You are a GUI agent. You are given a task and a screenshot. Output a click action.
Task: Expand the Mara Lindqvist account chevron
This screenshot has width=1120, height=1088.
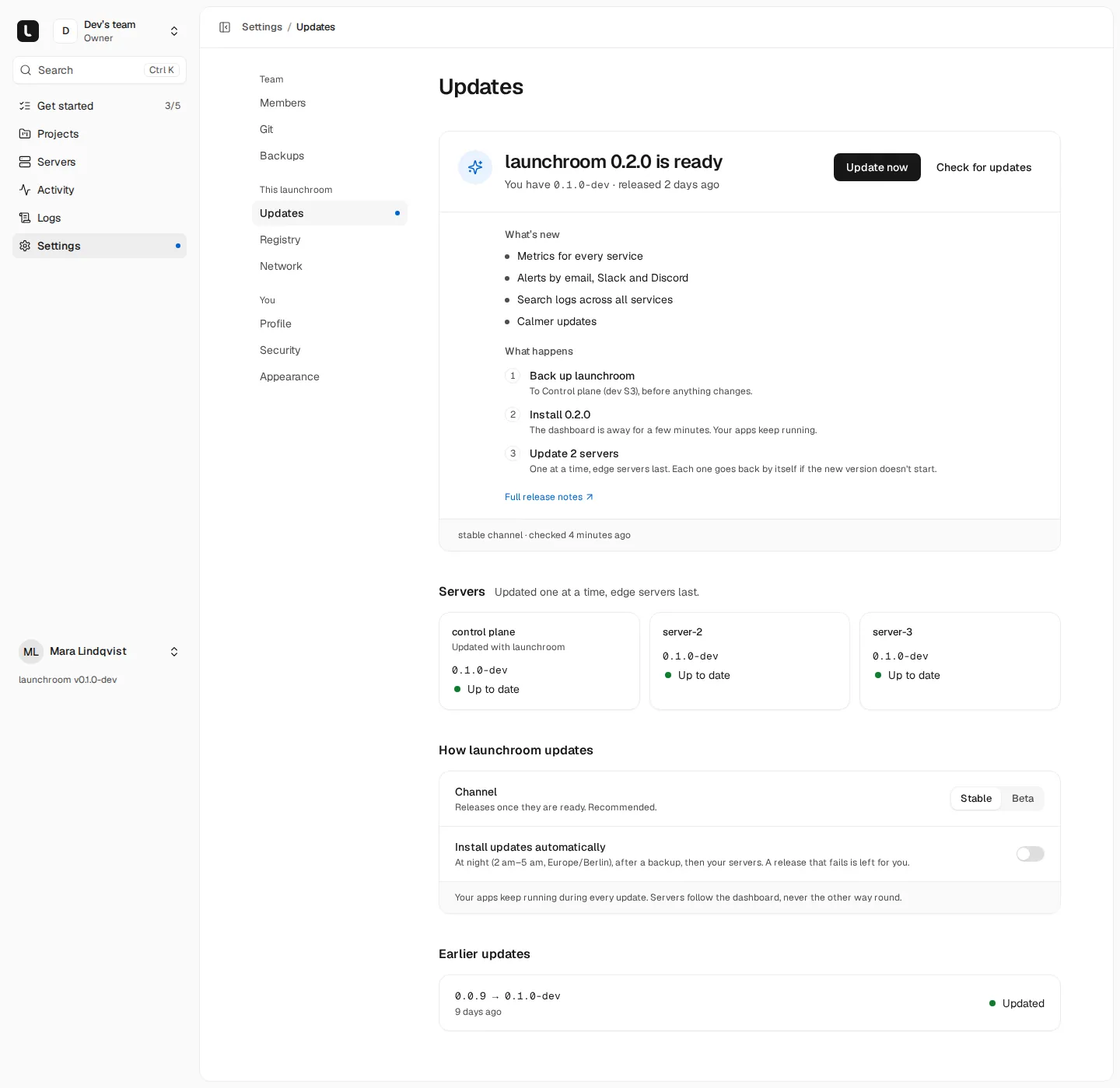tap(174, 652)
